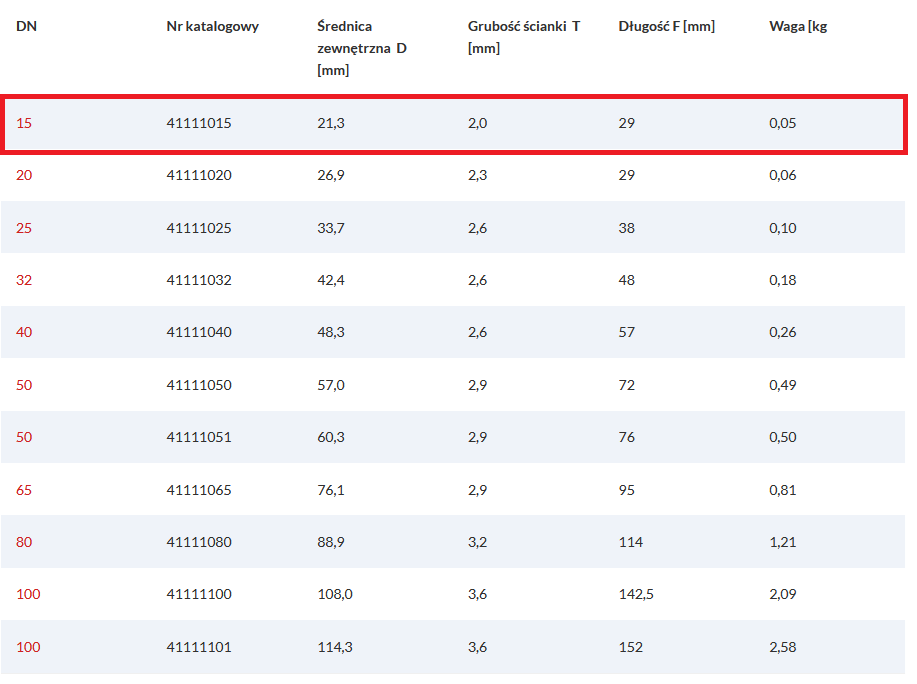Select the DN 32 link
The image size is (917, 684).
[x=24, y=280]
